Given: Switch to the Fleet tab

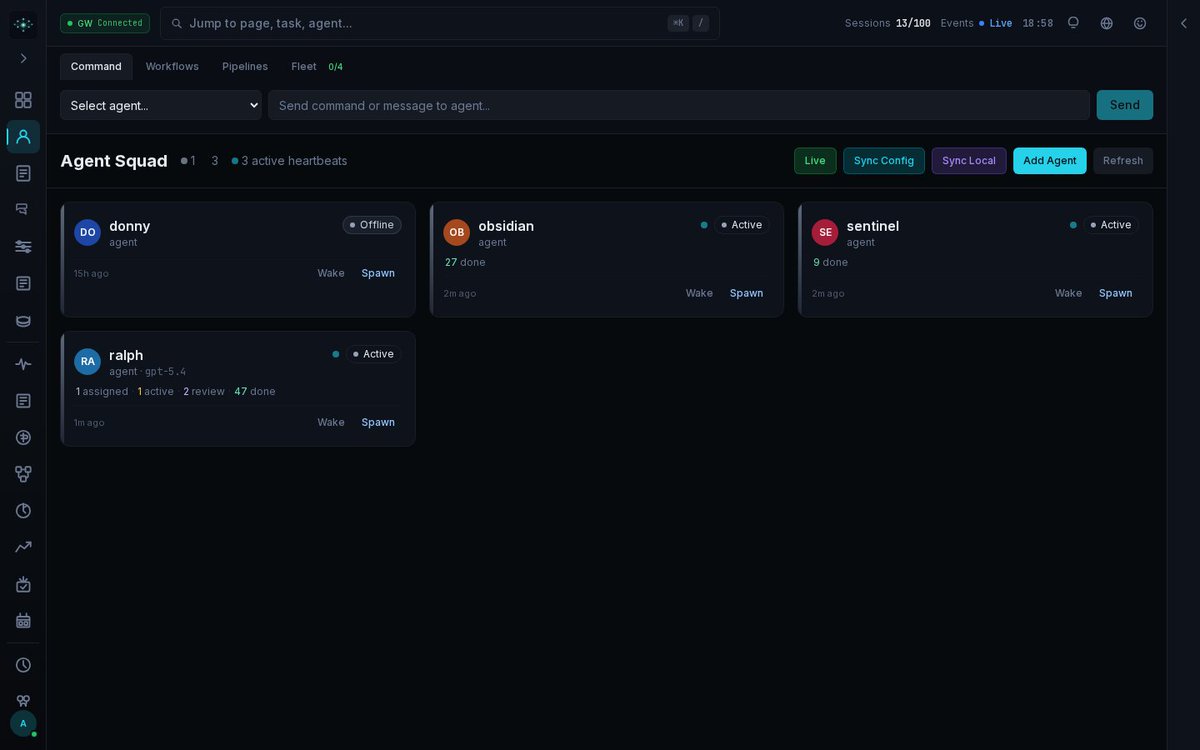Looking at the screenshot, I should (317, 66).
